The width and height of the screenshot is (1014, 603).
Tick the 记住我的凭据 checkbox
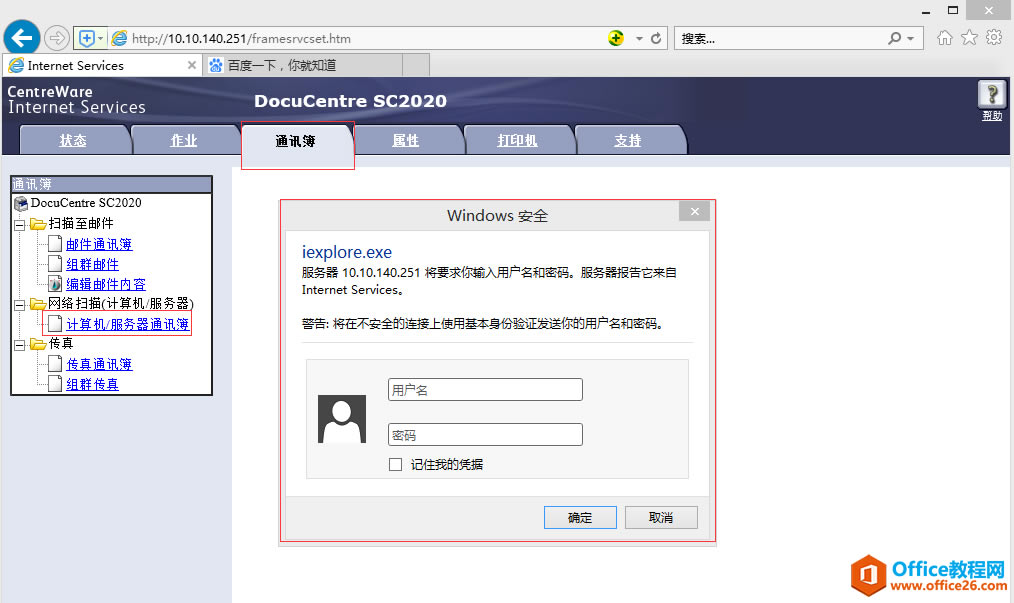[395, 465]
